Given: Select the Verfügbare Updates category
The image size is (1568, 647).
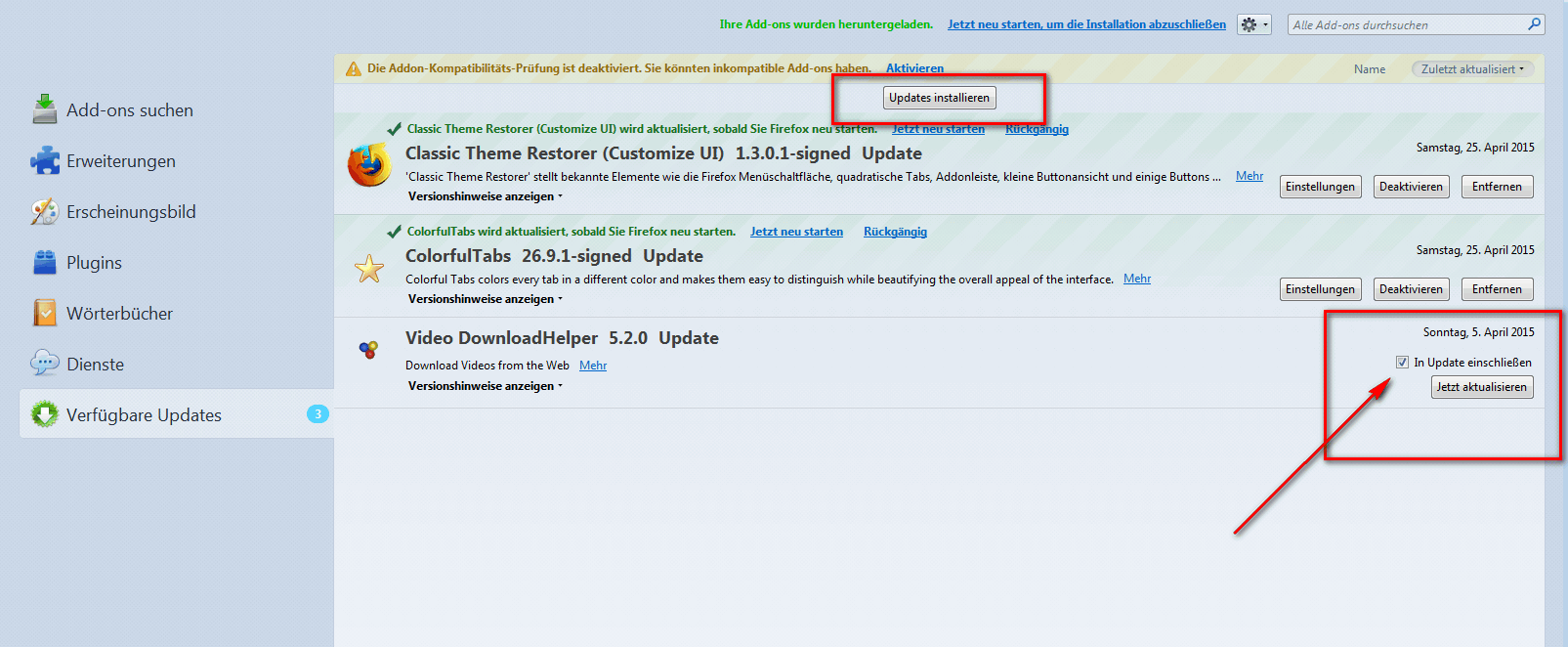Looking at the screenshot, I should coord(177,414).
